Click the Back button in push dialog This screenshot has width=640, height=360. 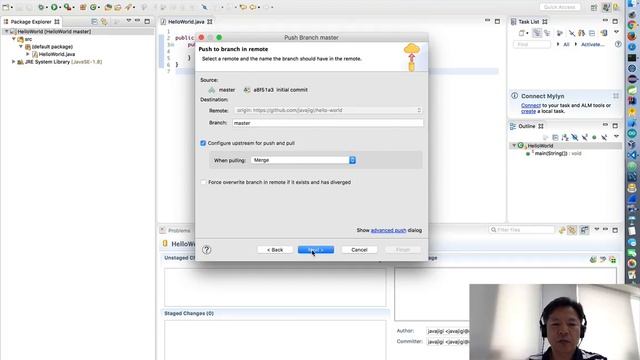tap(275, 250)
